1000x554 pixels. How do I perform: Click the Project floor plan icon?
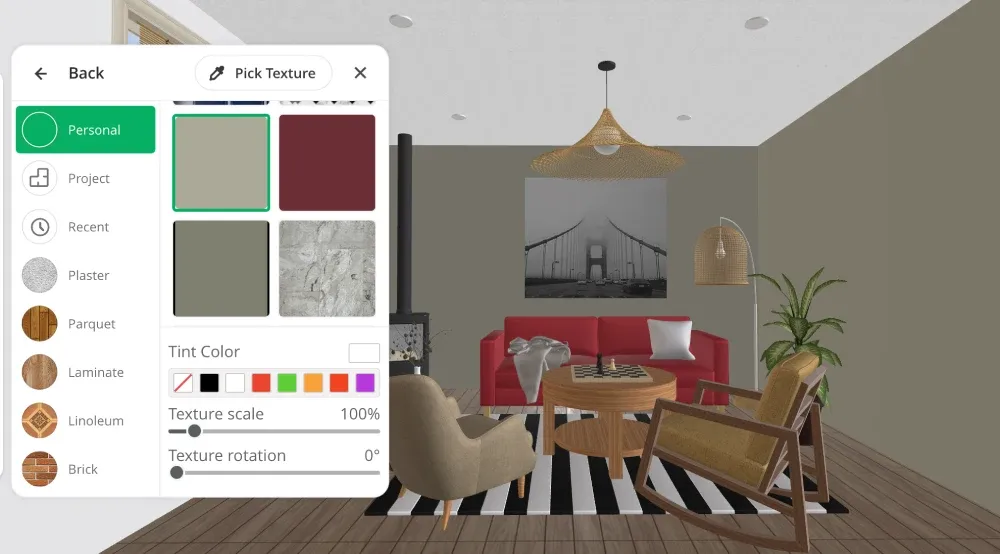pos(40,178)
